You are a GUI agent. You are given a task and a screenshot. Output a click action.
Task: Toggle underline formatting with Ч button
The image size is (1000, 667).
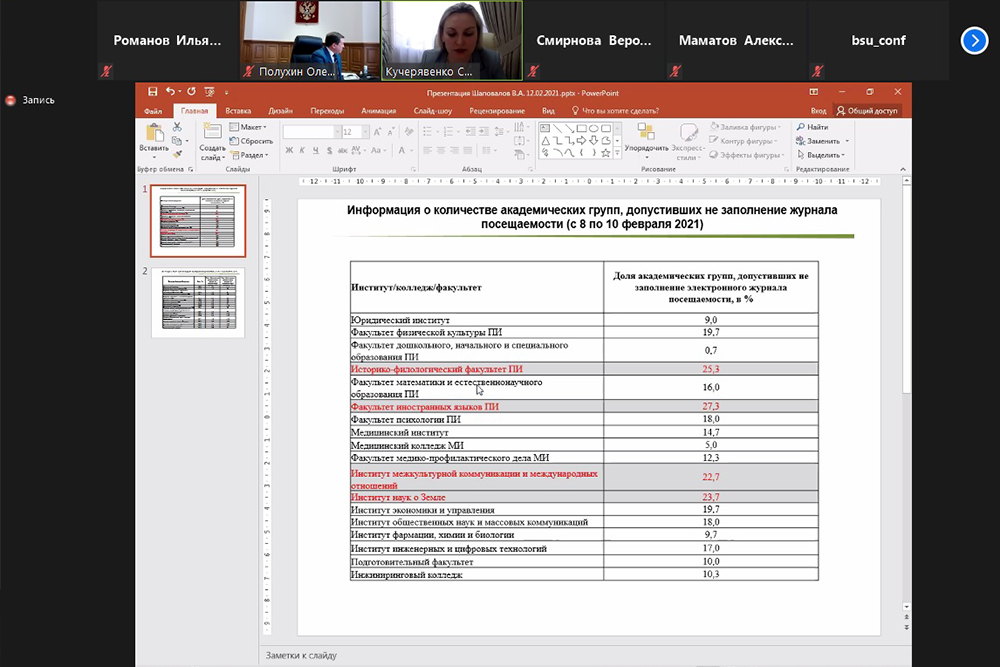314,151
